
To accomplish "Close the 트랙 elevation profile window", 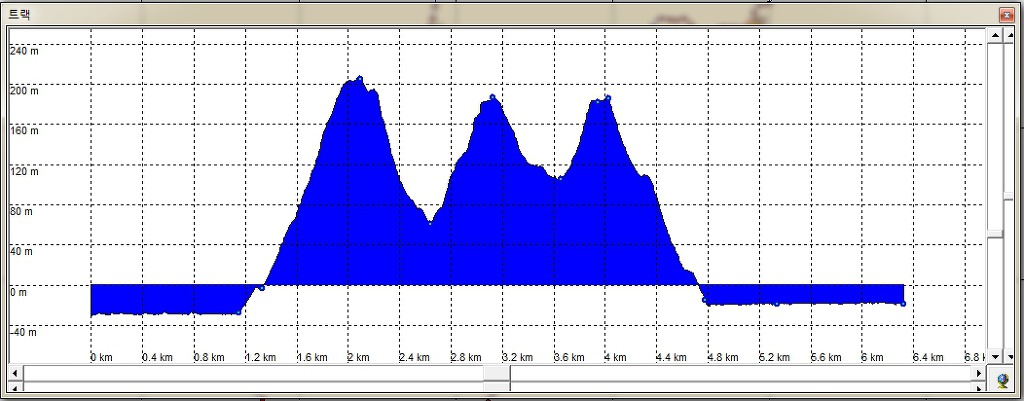I will [1005, 15].
